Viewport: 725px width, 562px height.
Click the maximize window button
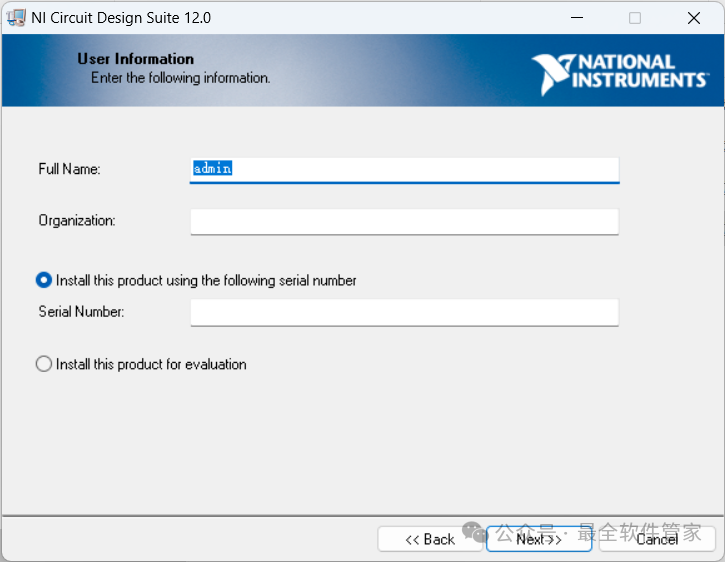(635, 18)
